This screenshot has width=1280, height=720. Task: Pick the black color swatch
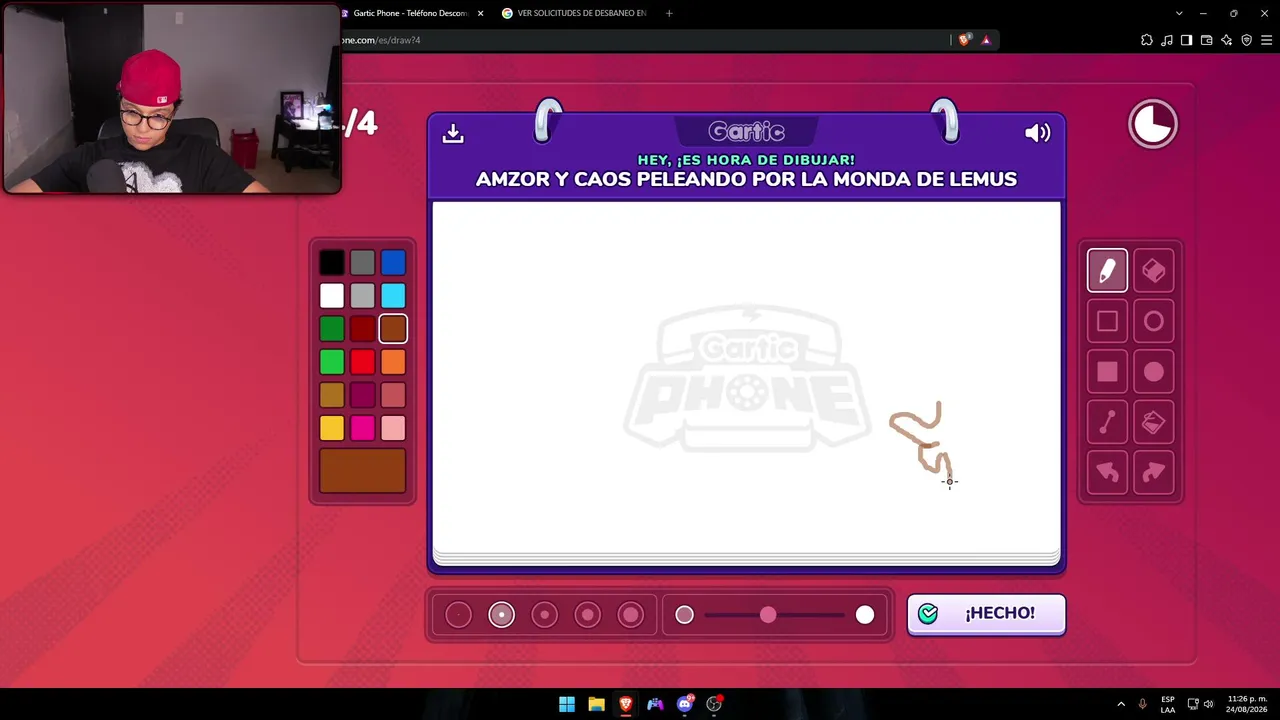pos(332,263)
